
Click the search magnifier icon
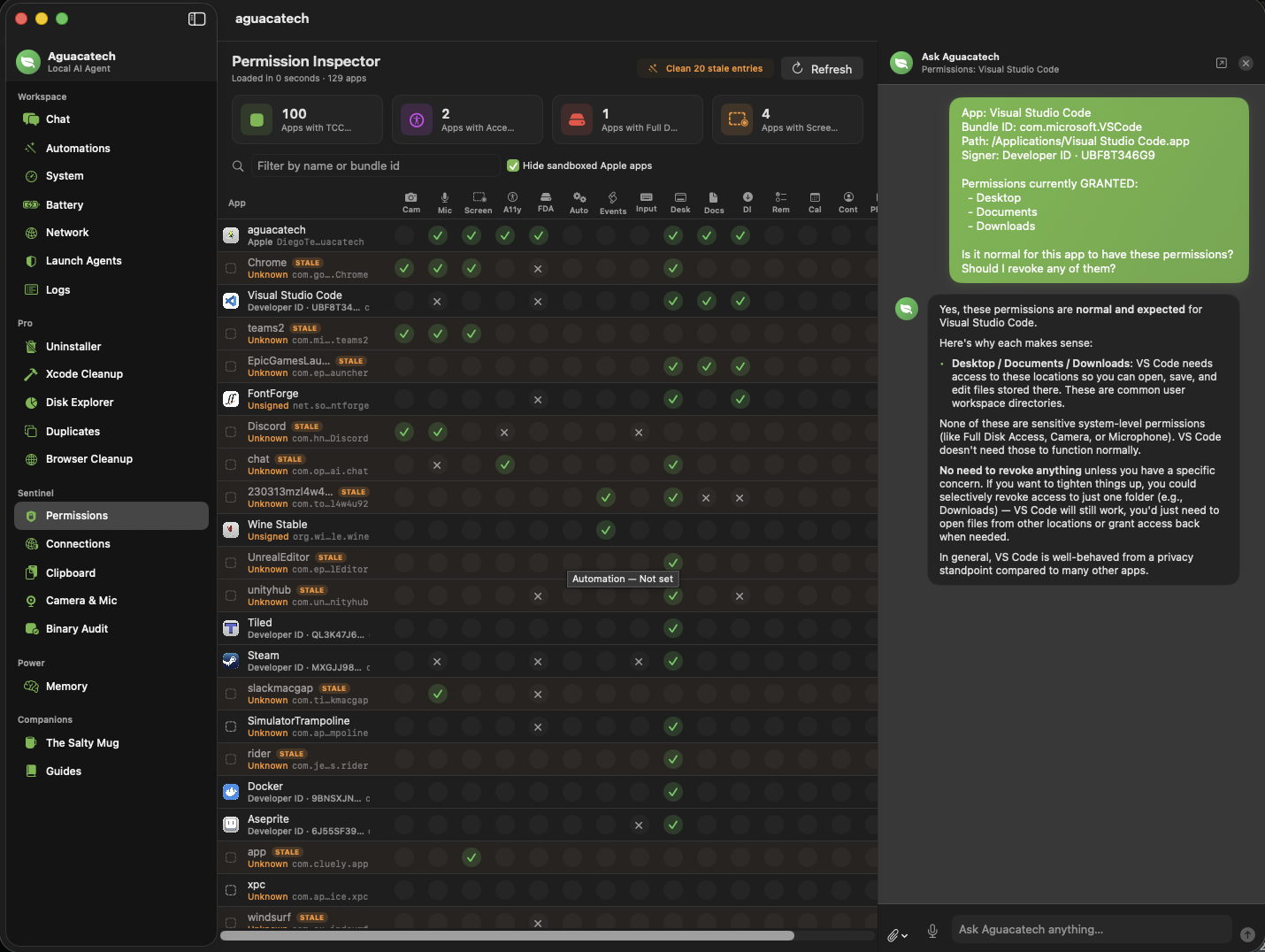(238, 166)
